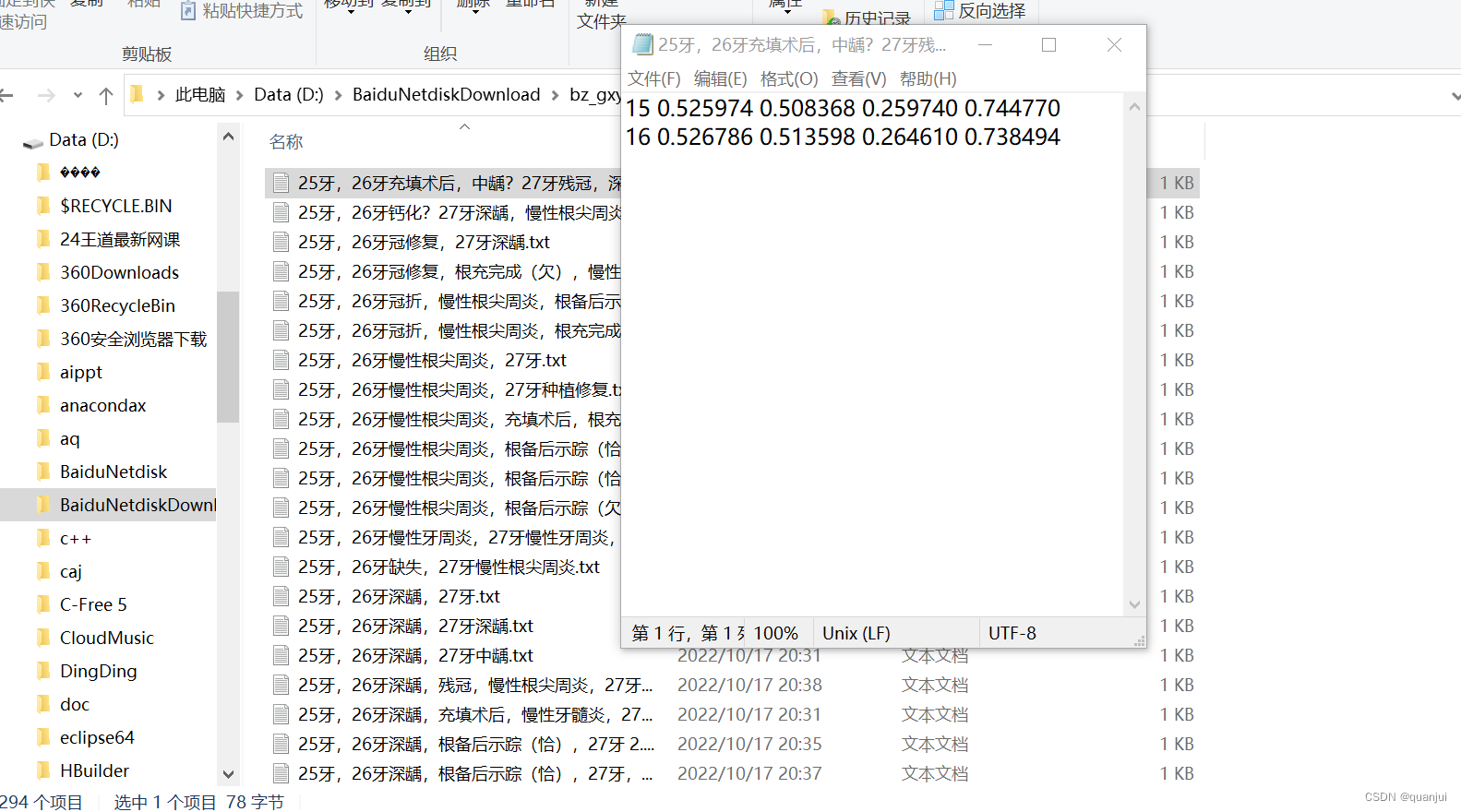Go up one folder level in Explorer
Viewport: 1461px width, 812px height.
pos(106,95)
